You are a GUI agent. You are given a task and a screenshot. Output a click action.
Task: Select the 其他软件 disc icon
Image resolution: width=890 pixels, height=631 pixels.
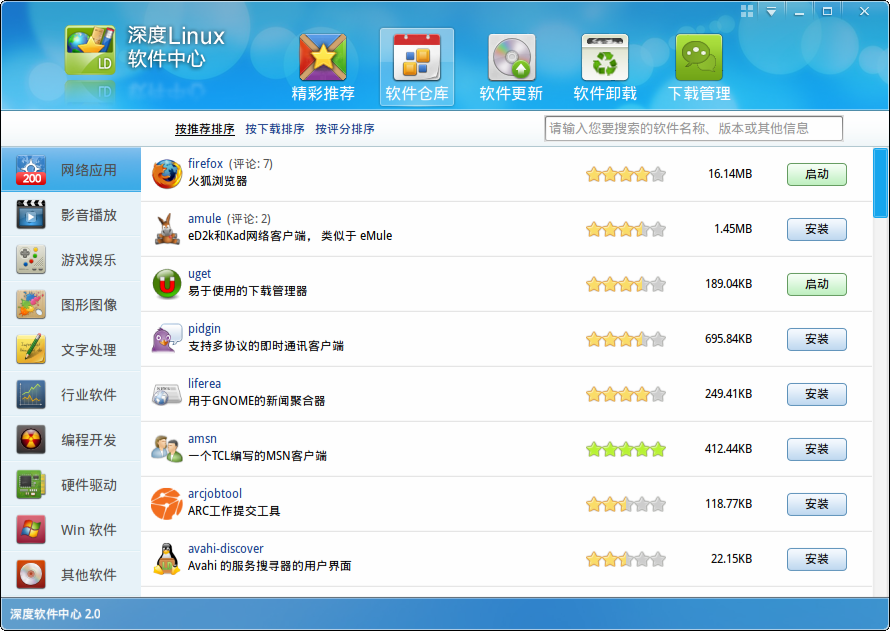tap(31, 574)
